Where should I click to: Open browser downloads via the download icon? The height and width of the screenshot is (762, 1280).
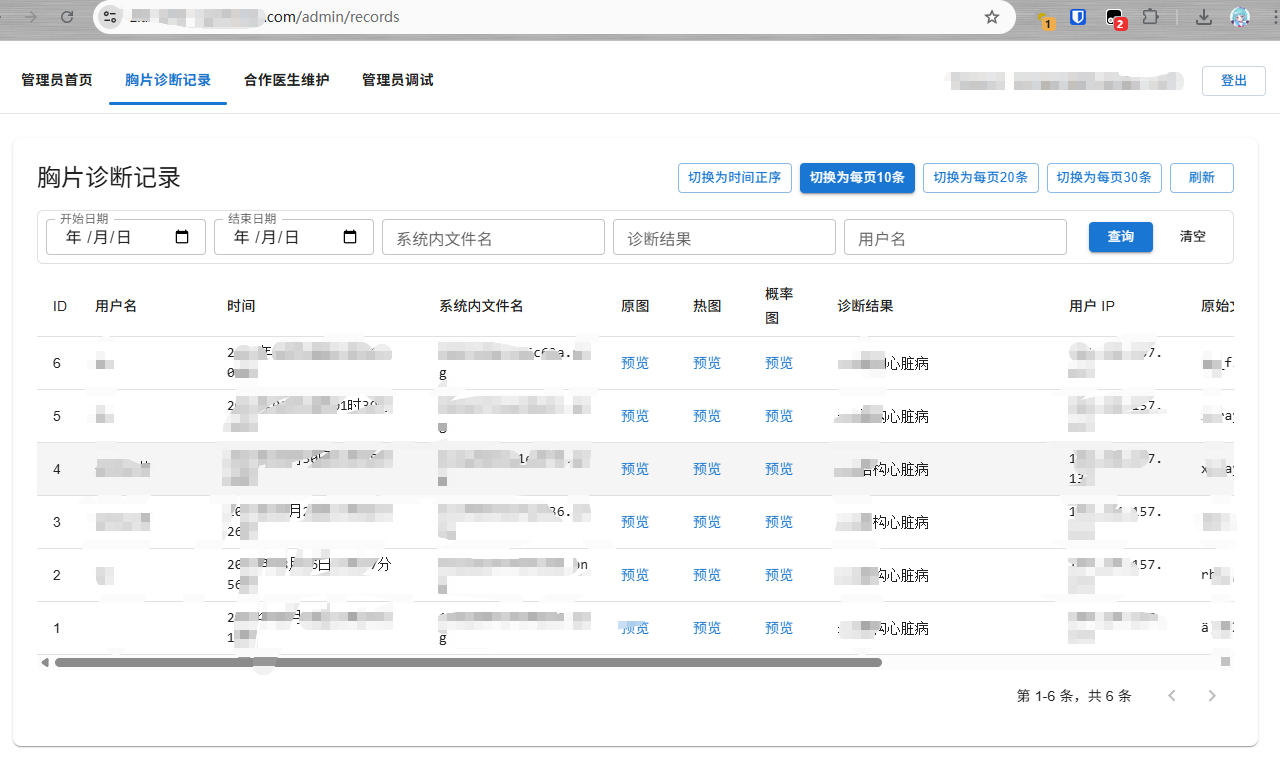pyautogui.click(x=1204, y=17)
